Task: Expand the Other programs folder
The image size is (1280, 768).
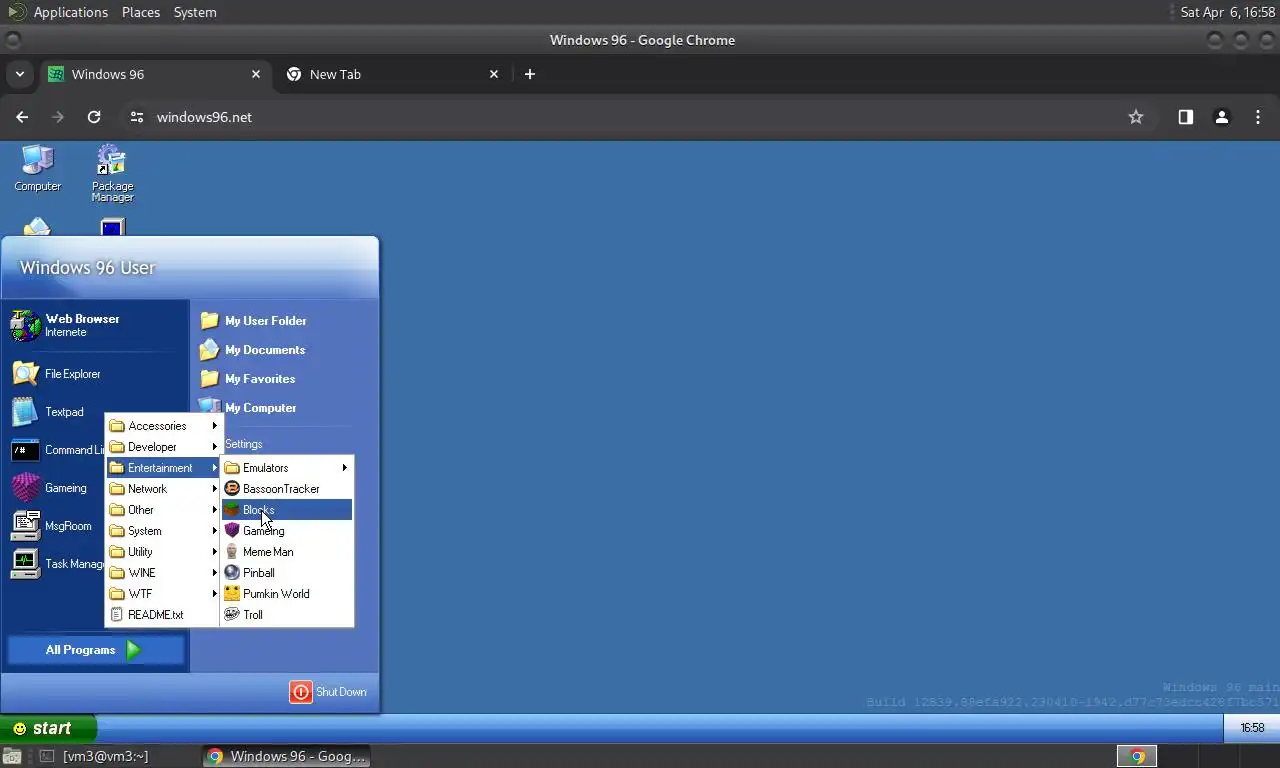Action: click(x=162, y=510)
